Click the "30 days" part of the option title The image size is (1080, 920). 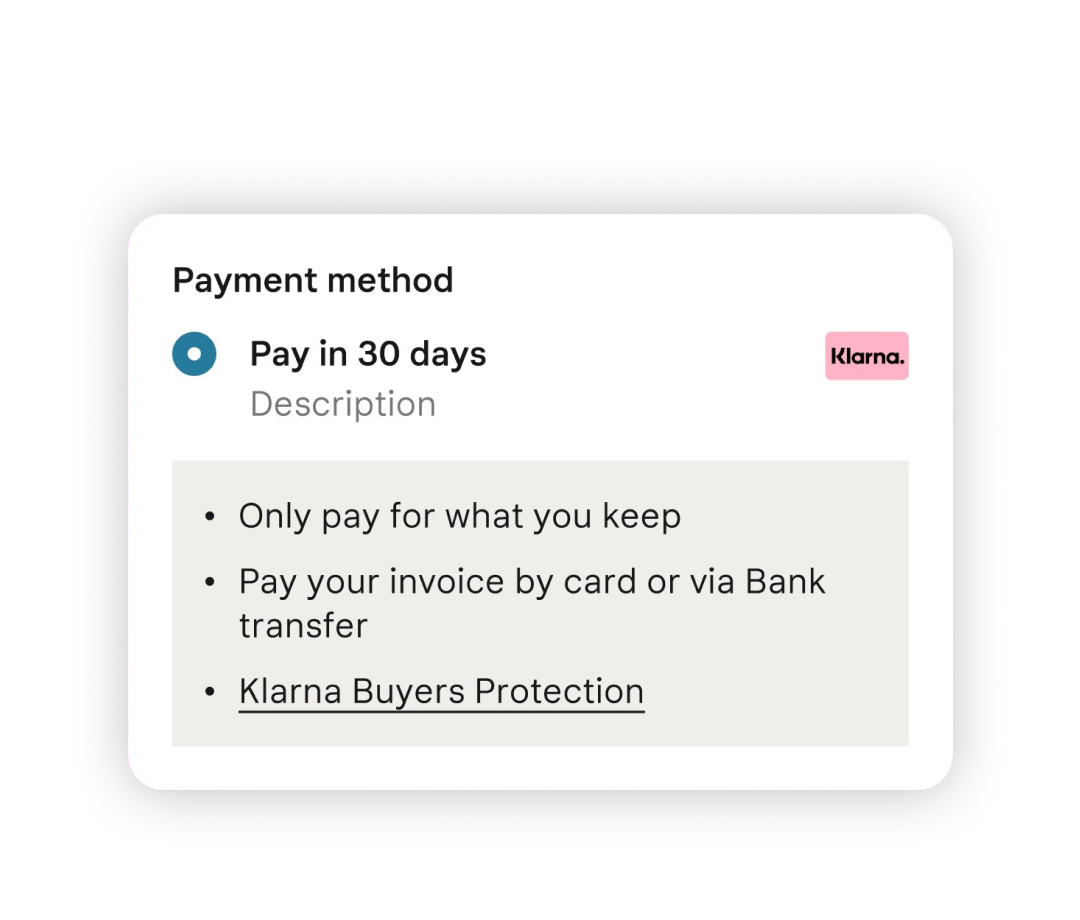[x=422, y=354]
